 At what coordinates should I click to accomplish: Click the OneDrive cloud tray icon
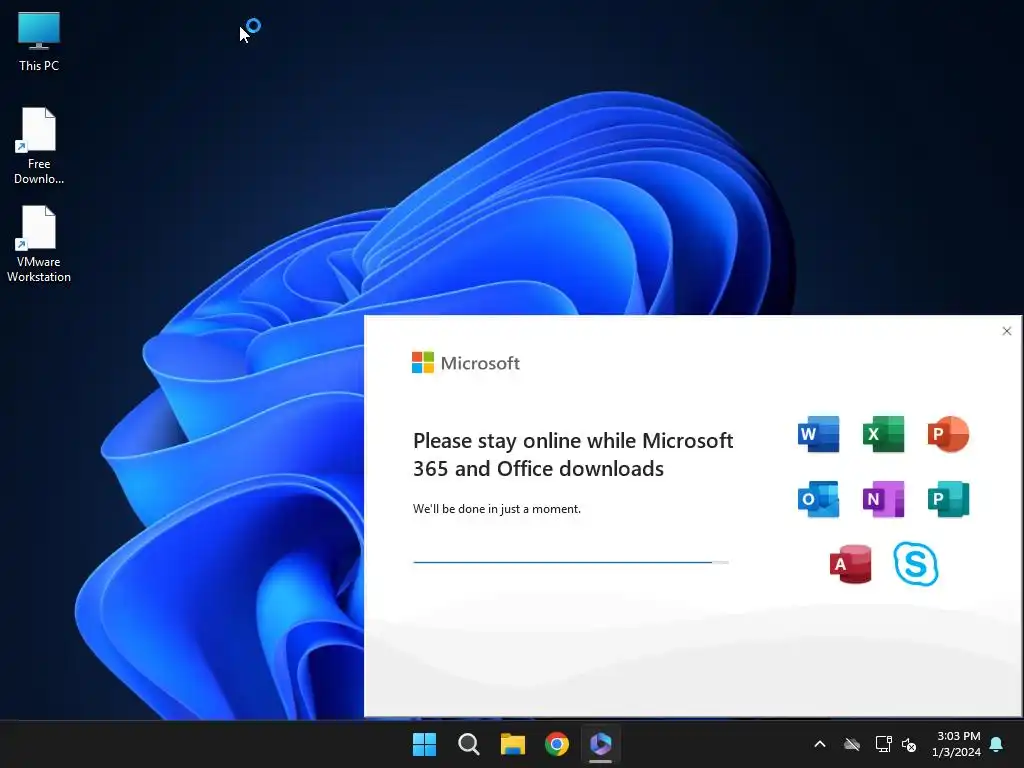(852, 744)
